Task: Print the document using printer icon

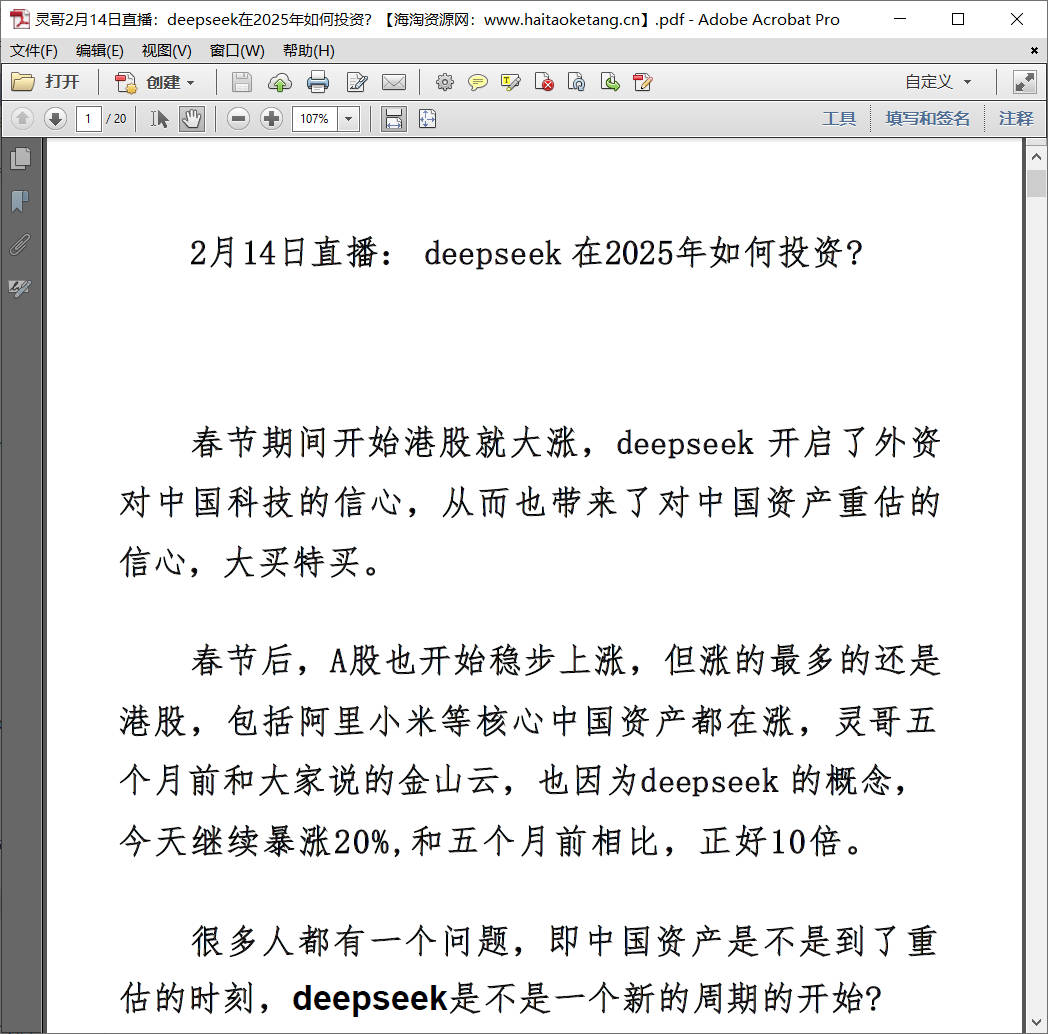Action: [317, 82]
